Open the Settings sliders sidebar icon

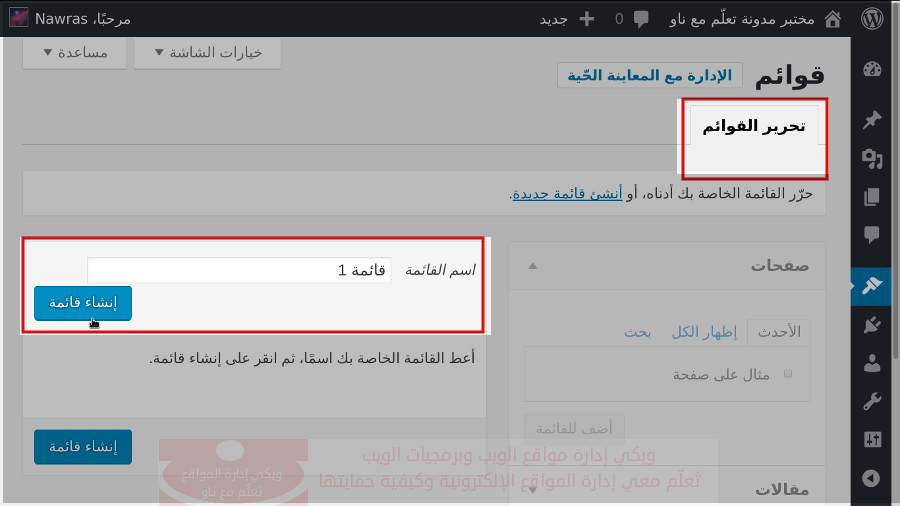pos(871,439)
